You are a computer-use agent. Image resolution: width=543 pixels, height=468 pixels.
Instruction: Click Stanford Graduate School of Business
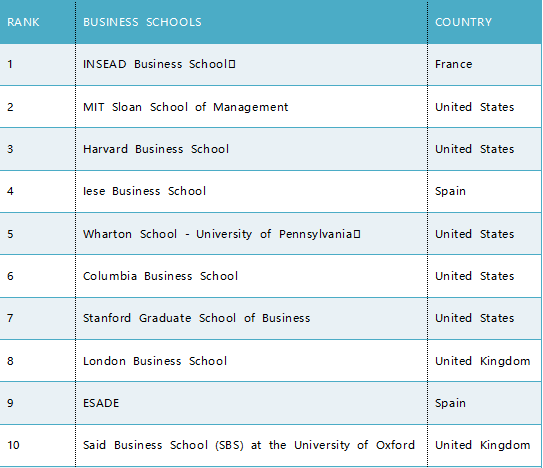(x=196, y=318)
